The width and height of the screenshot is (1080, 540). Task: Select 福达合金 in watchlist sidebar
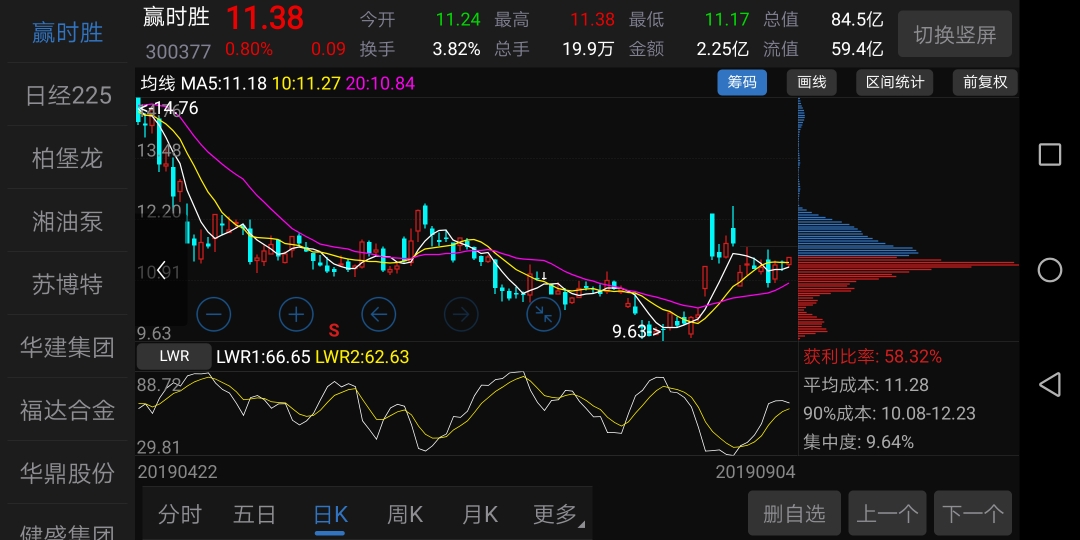pyautogui.click(x=68, y=410)
